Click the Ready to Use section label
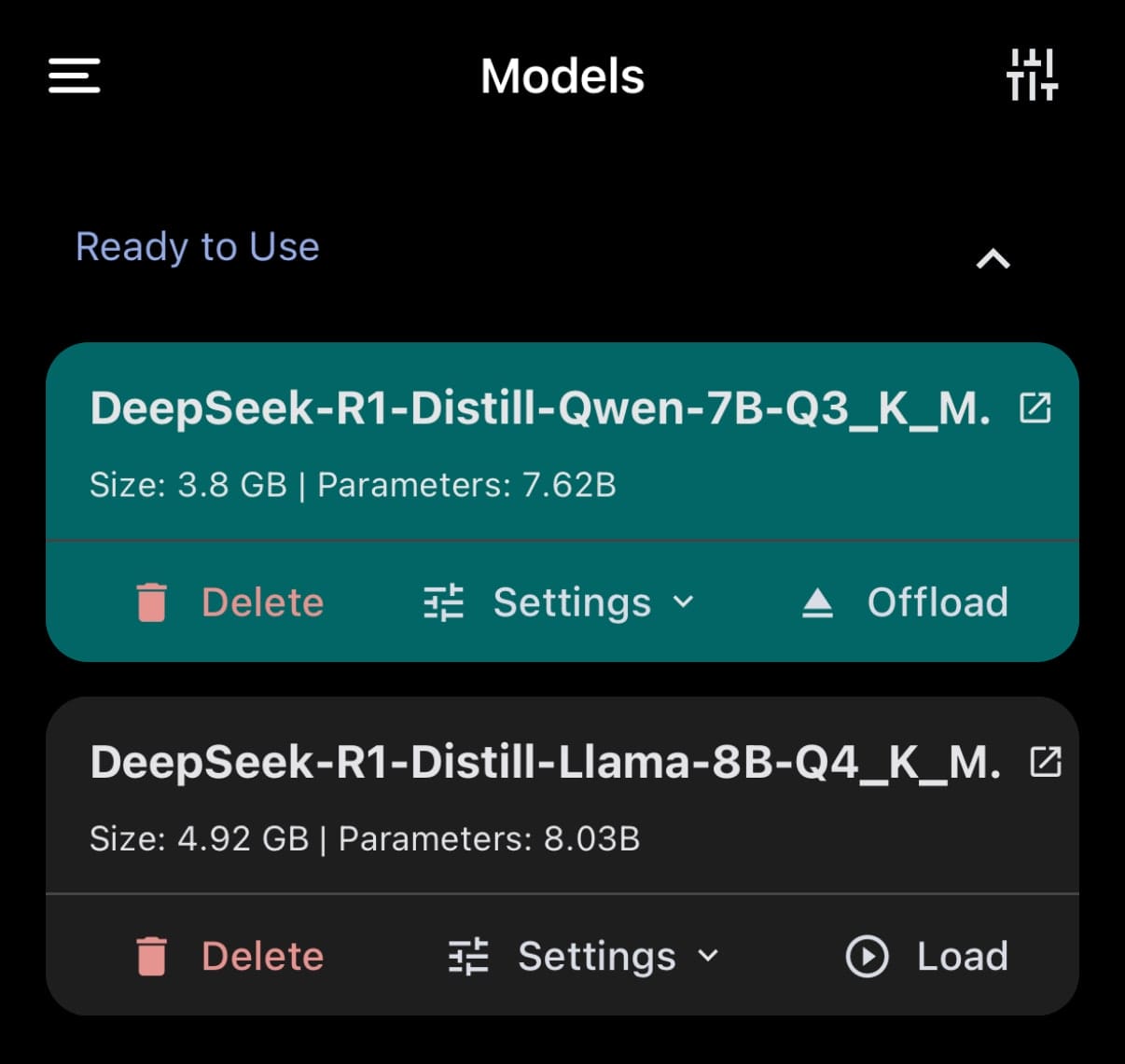The height and width of the screenshot is (1064, 1125). click(198, 247)
